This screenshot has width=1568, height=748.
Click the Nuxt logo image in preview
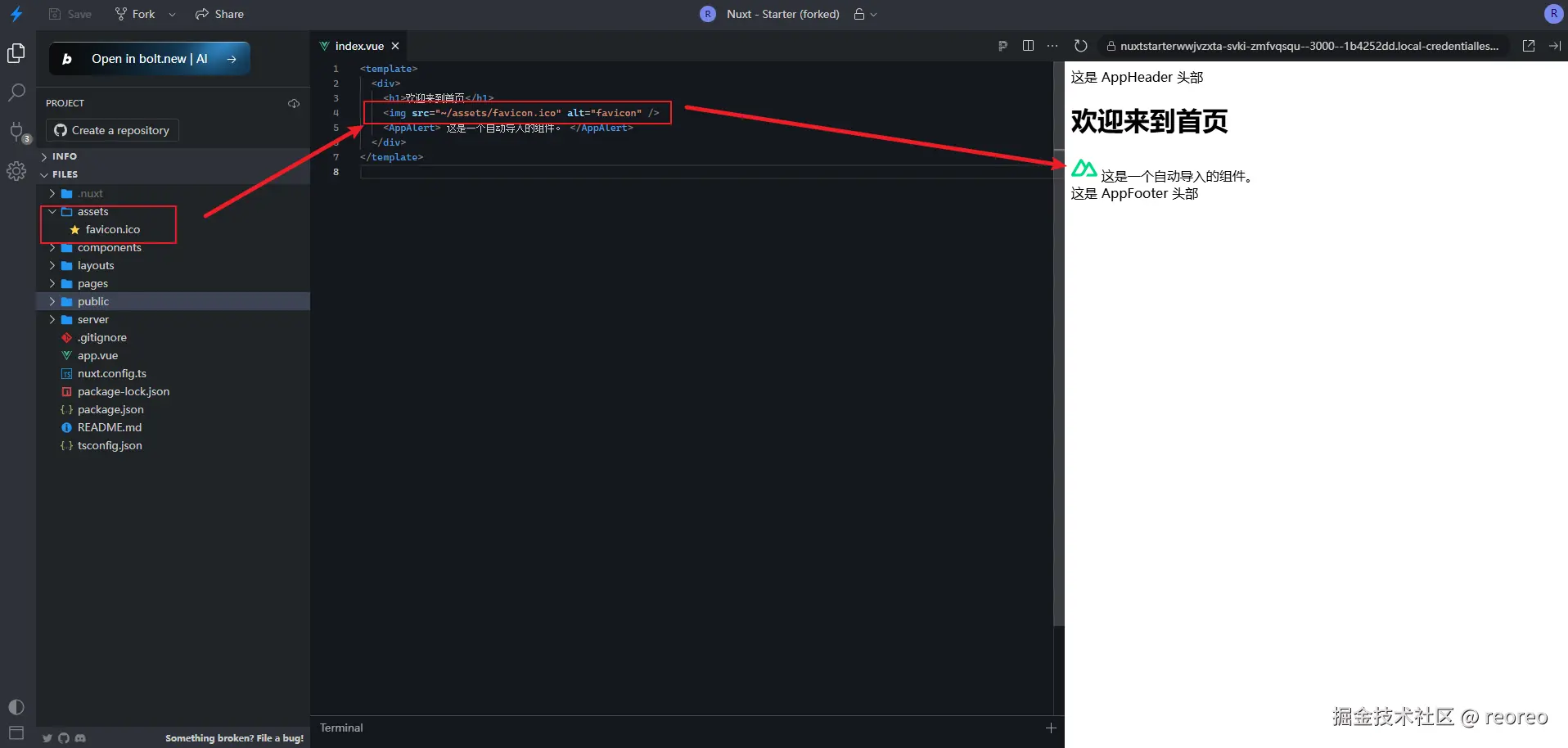tap(1084, 169)
